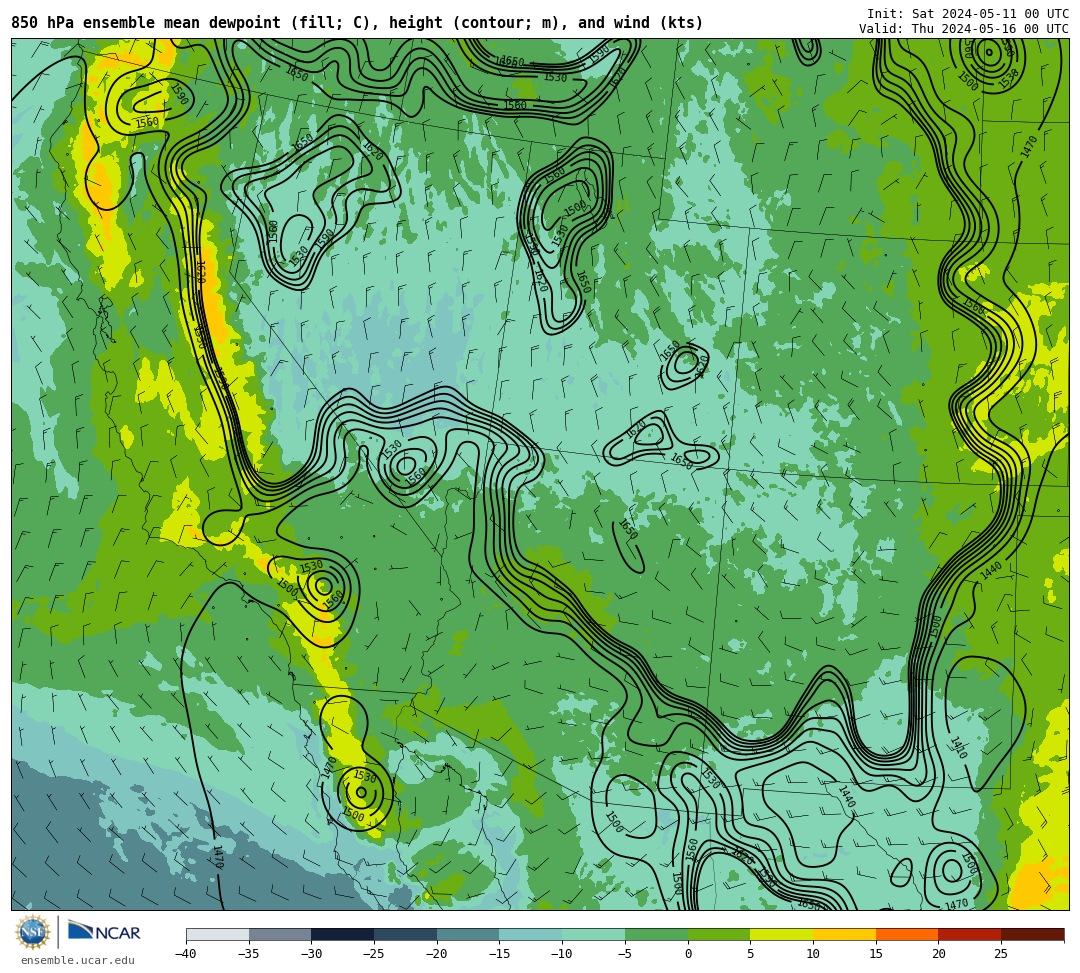Click the Valid: Thu 2024-05-16 00 UTC text
The height and width of the screenshot is (973, 1080).
coord(964,29)
